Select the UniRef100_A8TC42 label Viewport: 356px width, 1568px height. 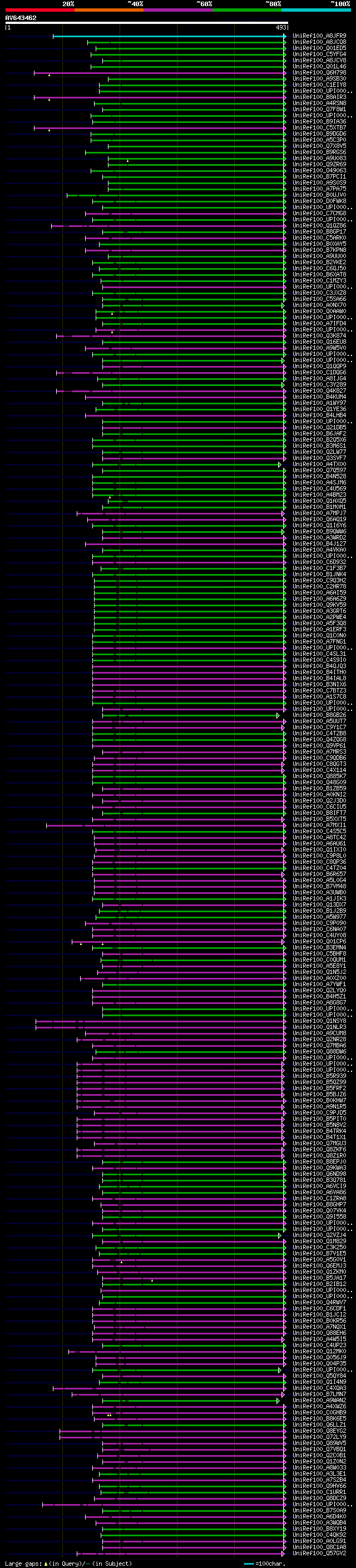click(x=319, y=838)
